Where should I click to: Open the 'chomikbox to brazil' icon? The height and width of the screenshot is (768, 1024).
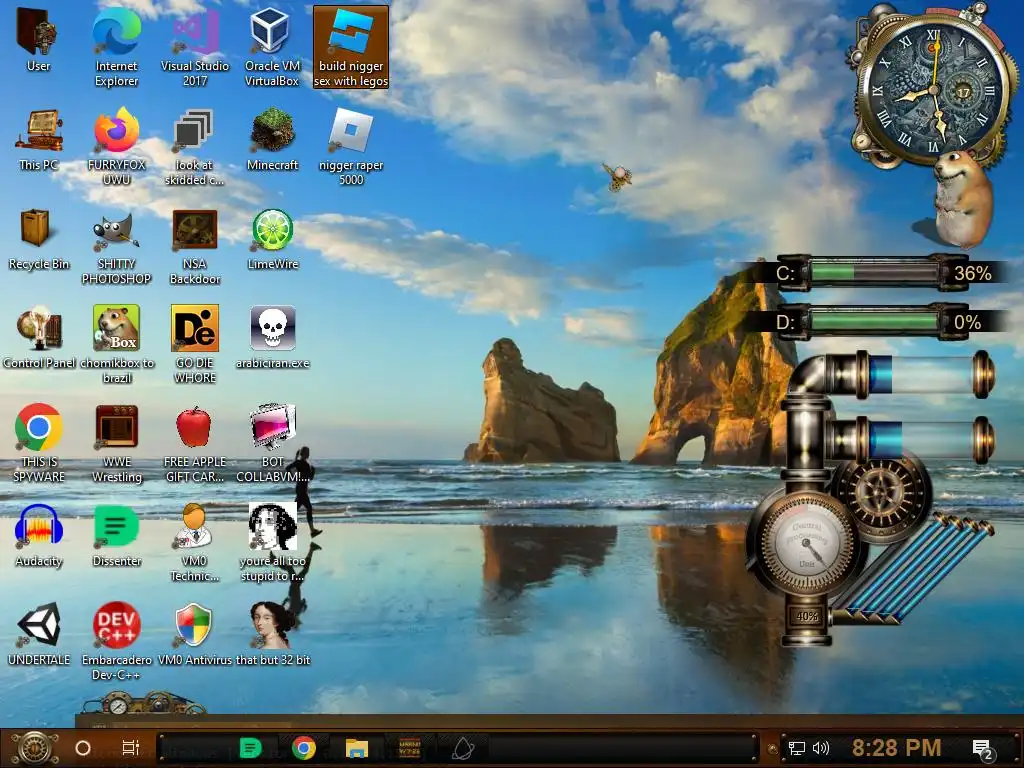(x=116, y=344)
